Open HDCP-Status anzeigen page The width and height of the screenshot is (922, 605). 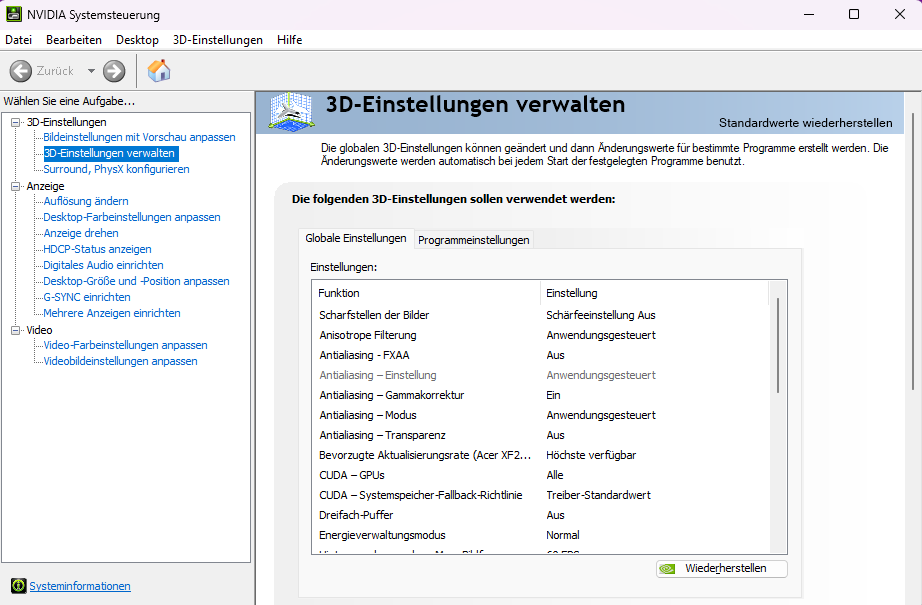pyautogui.click(x=97, y=249)
